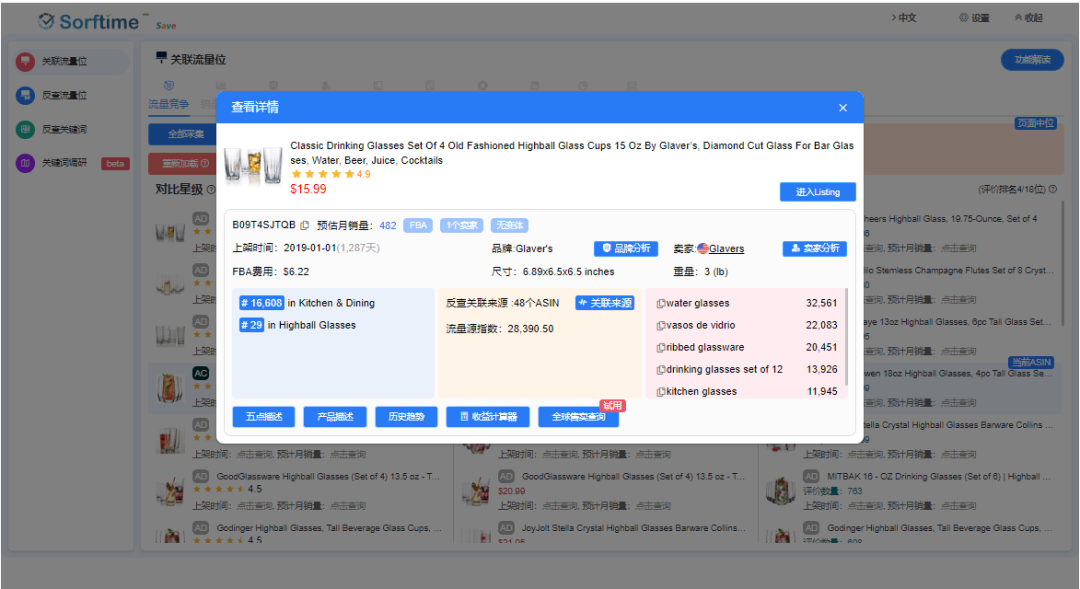Select the 流量竞争 tab
This screenshot has width=1080, height=589.
pos(169,104)
